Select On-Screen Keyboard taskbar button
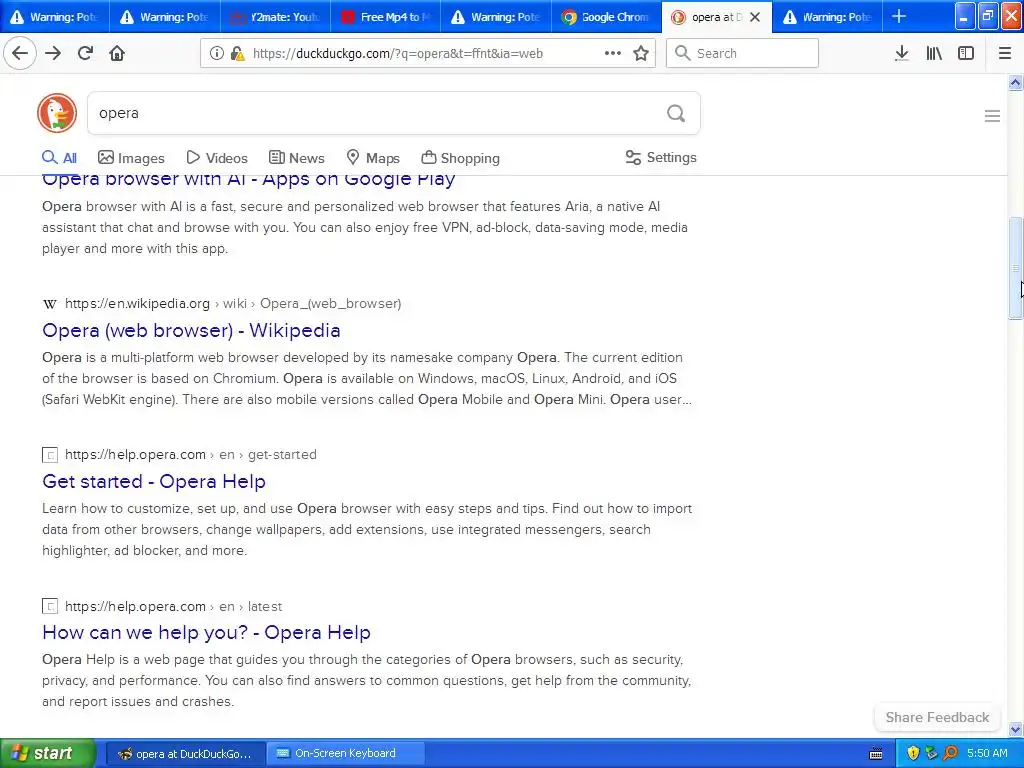Viewport: 1024px width, 768px height. pyautogui.click(x=345, y=753)
